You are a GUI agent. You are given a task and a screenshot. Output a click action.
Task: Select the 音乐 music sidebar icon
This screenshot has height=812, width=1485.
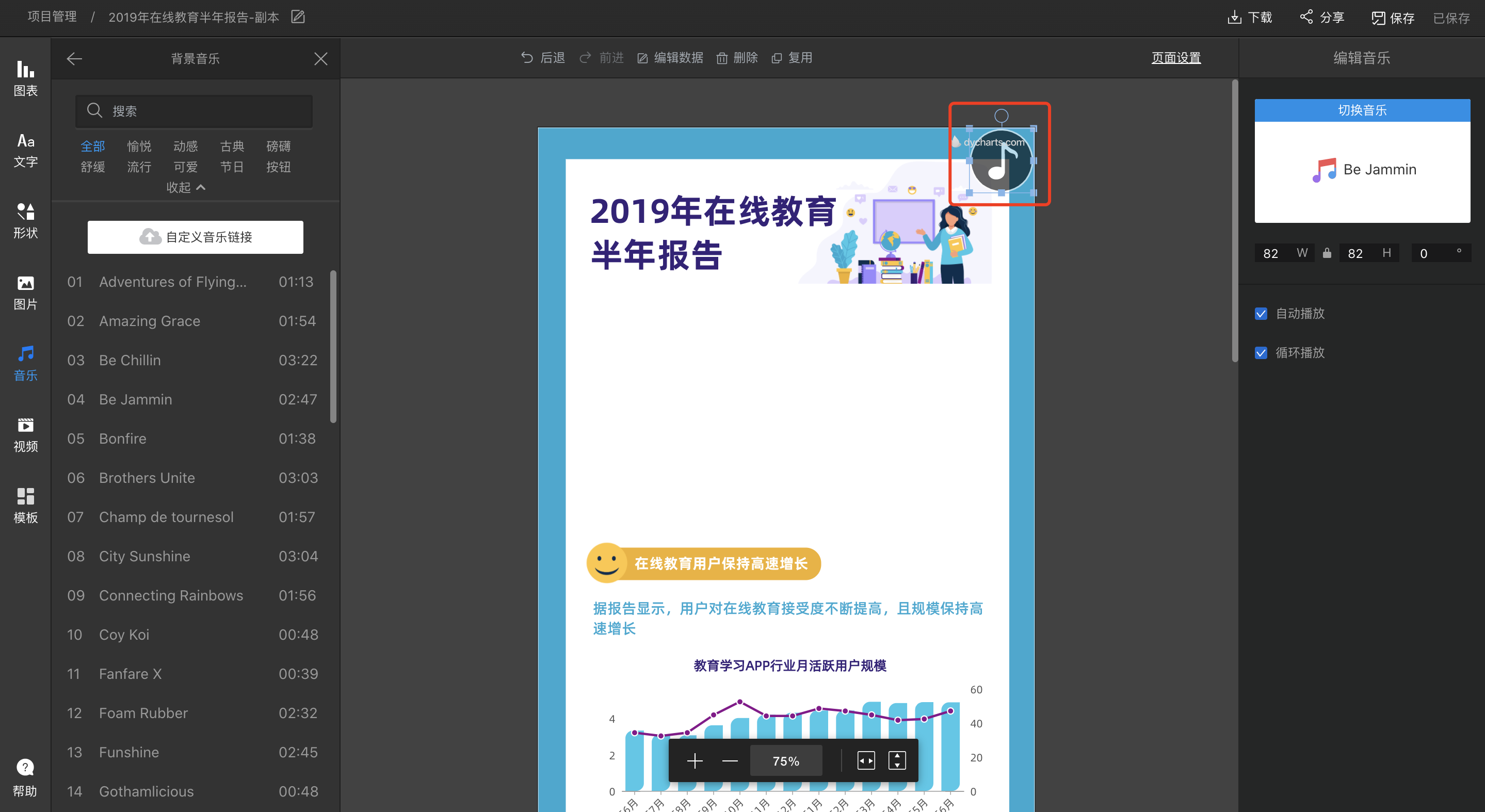click(x=25, y=363)
